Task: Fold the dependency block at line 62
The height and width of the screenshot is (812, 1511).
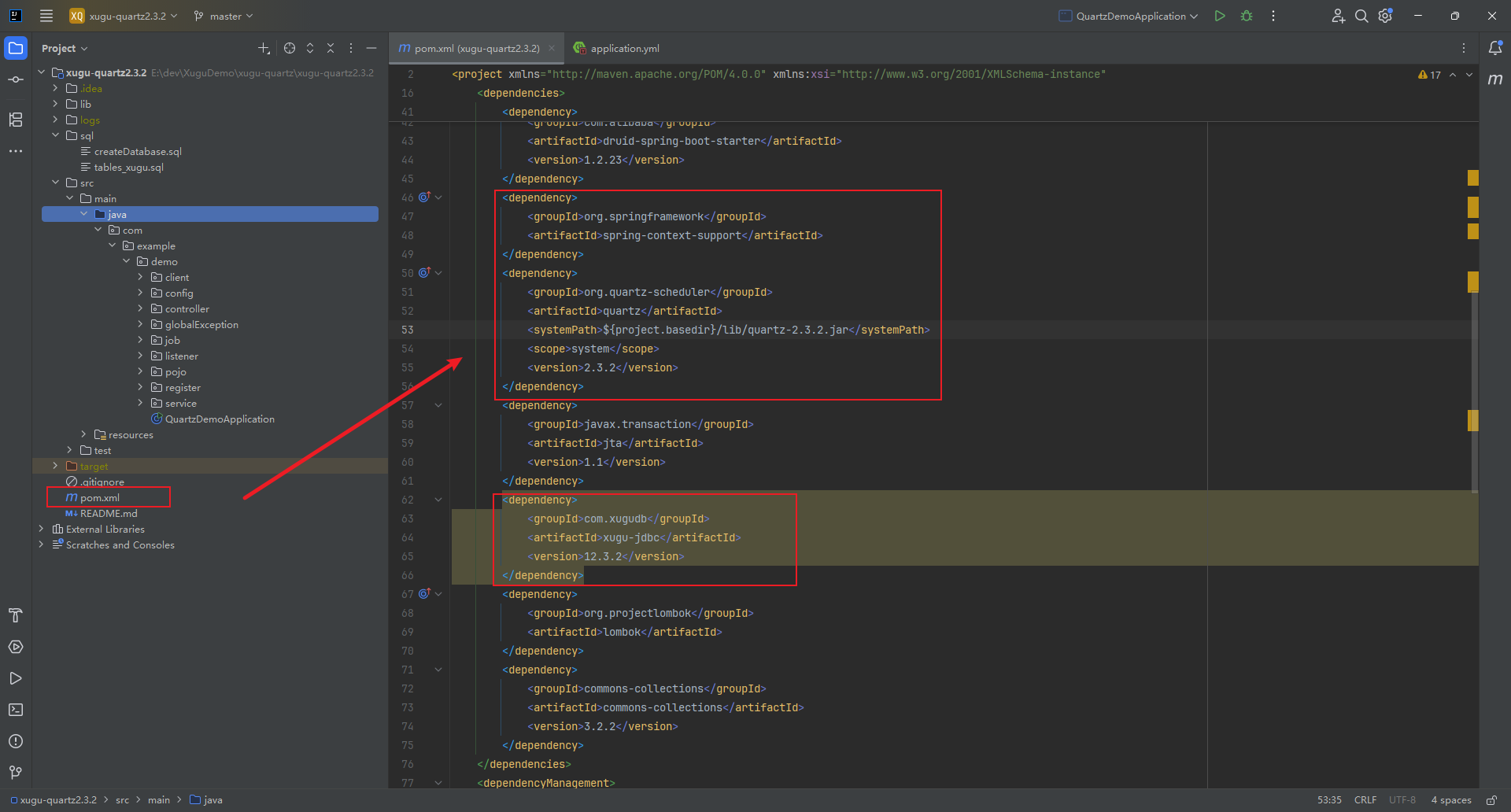Action: coord(438,500)
